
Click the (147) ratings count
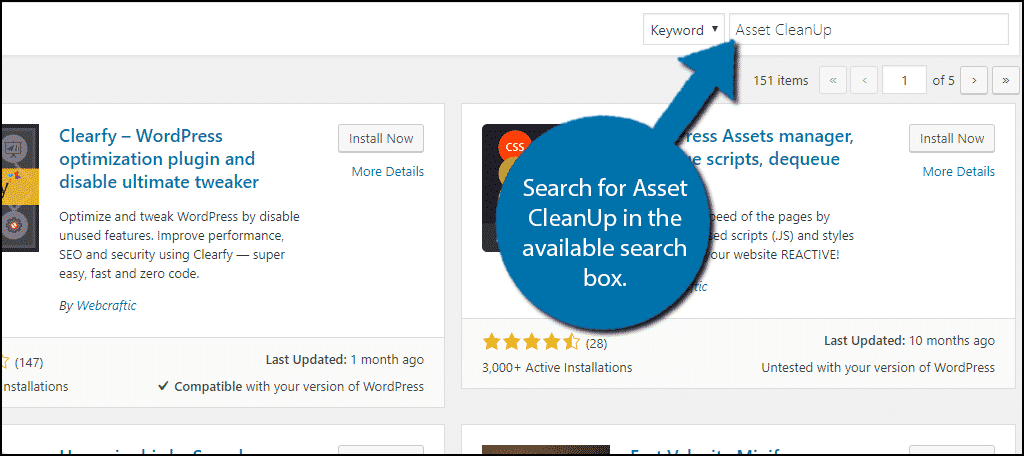tap(29, 362)
